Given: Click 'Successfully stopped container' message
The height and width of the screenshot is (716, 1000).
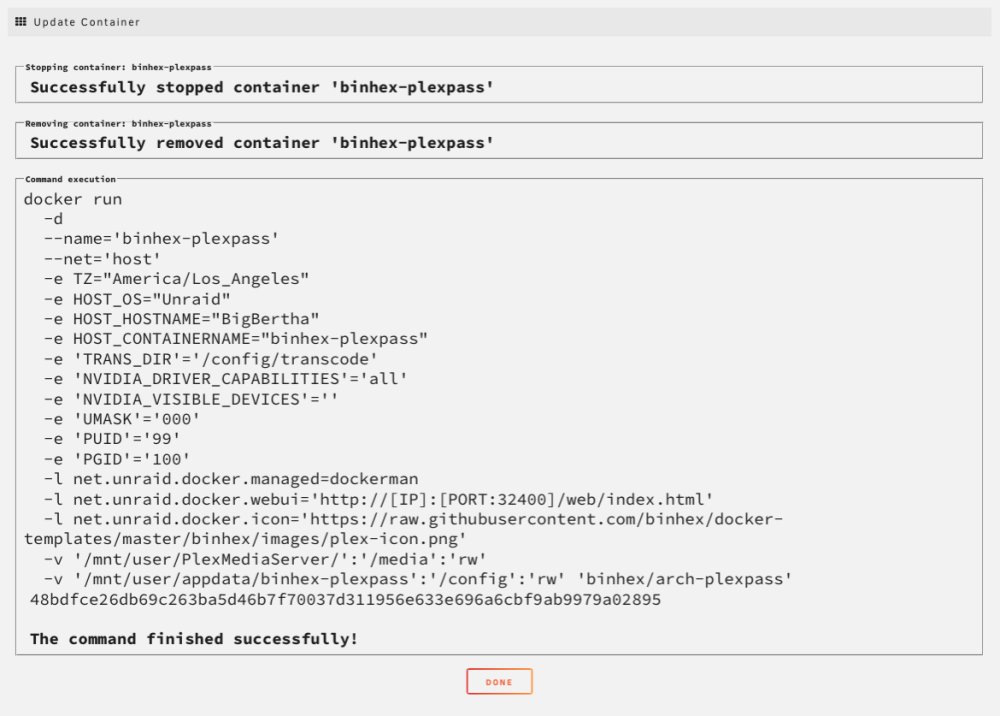Looking at the screenshot, I should 262,87.
